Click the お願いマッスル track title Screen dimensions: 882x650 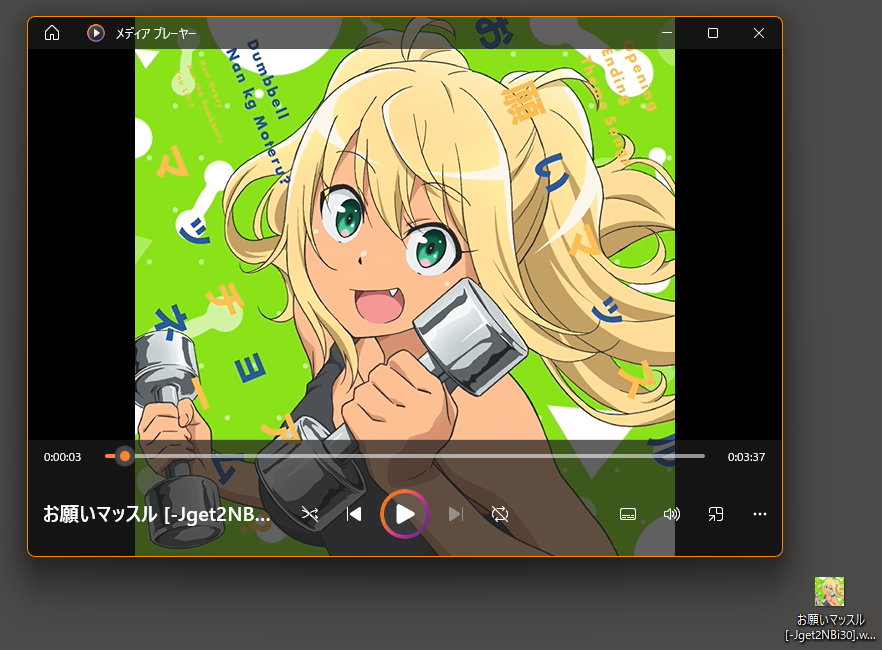[157, 515]
